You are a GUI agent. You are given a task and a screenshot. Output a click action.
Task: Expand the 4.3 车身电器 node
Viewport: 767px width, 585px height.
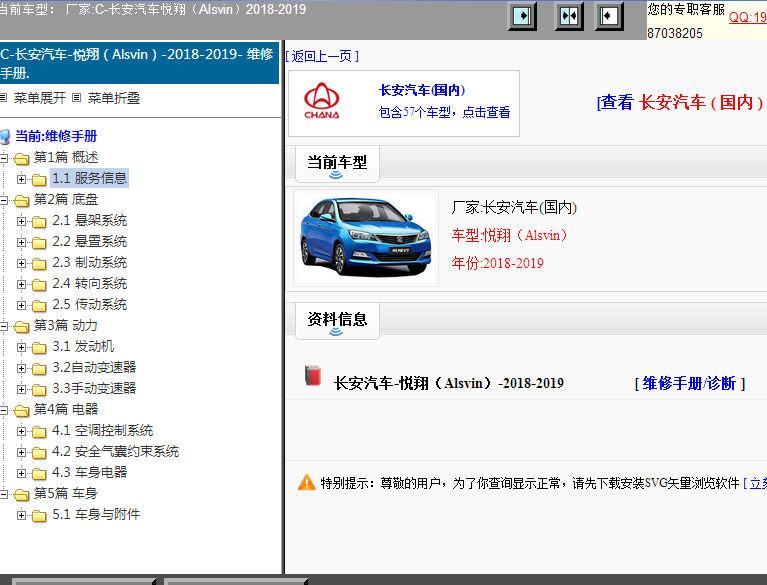pos(21,473)
